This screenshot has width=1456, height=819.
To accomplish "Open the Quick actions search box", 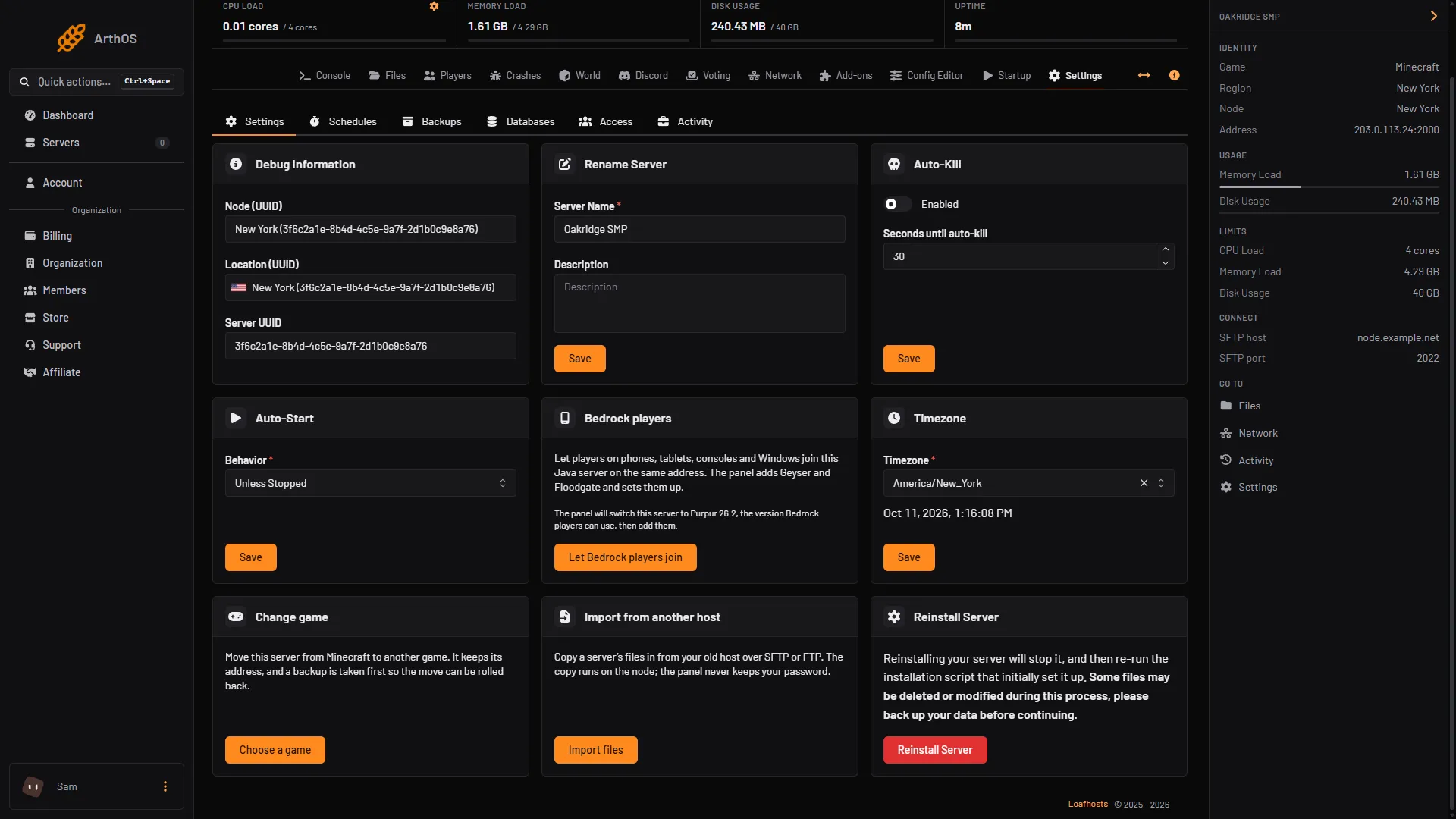I will point(96,81).
